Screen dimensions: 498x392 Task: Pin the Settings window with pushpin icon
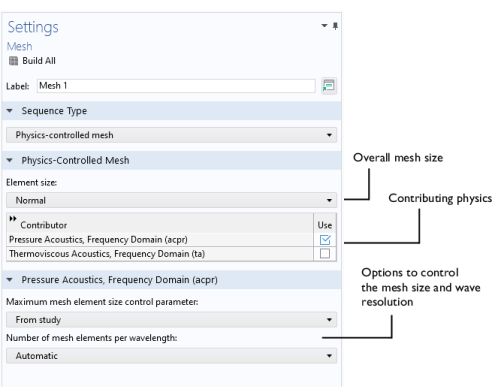click(335, 26)
